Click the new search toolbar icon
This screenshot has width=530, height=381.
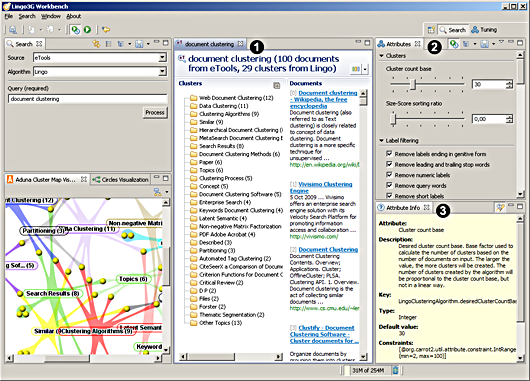tap(13, 30)
